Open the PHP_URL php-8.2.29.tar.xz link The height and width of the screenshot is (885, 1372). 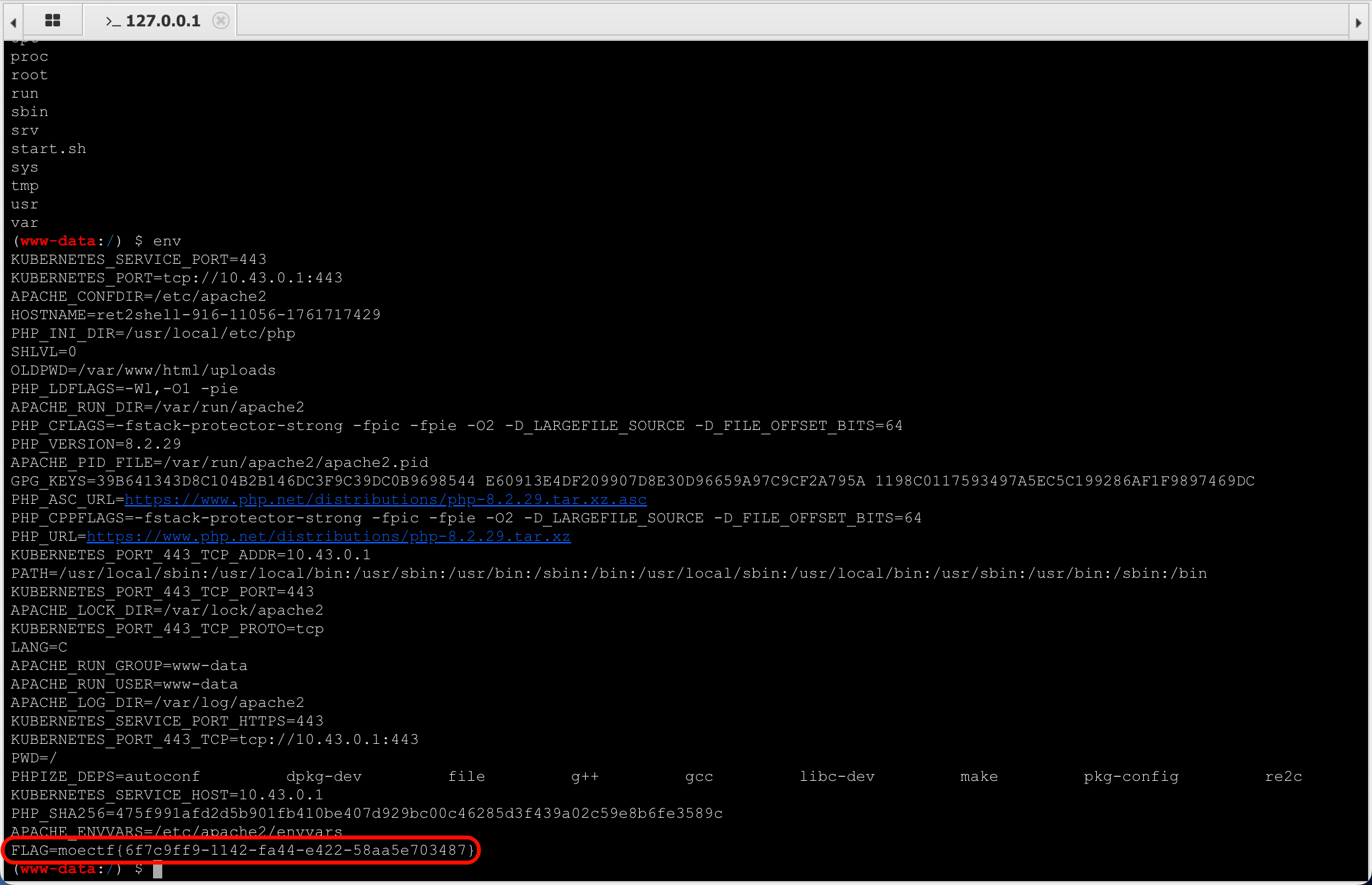tap(328, 536)
